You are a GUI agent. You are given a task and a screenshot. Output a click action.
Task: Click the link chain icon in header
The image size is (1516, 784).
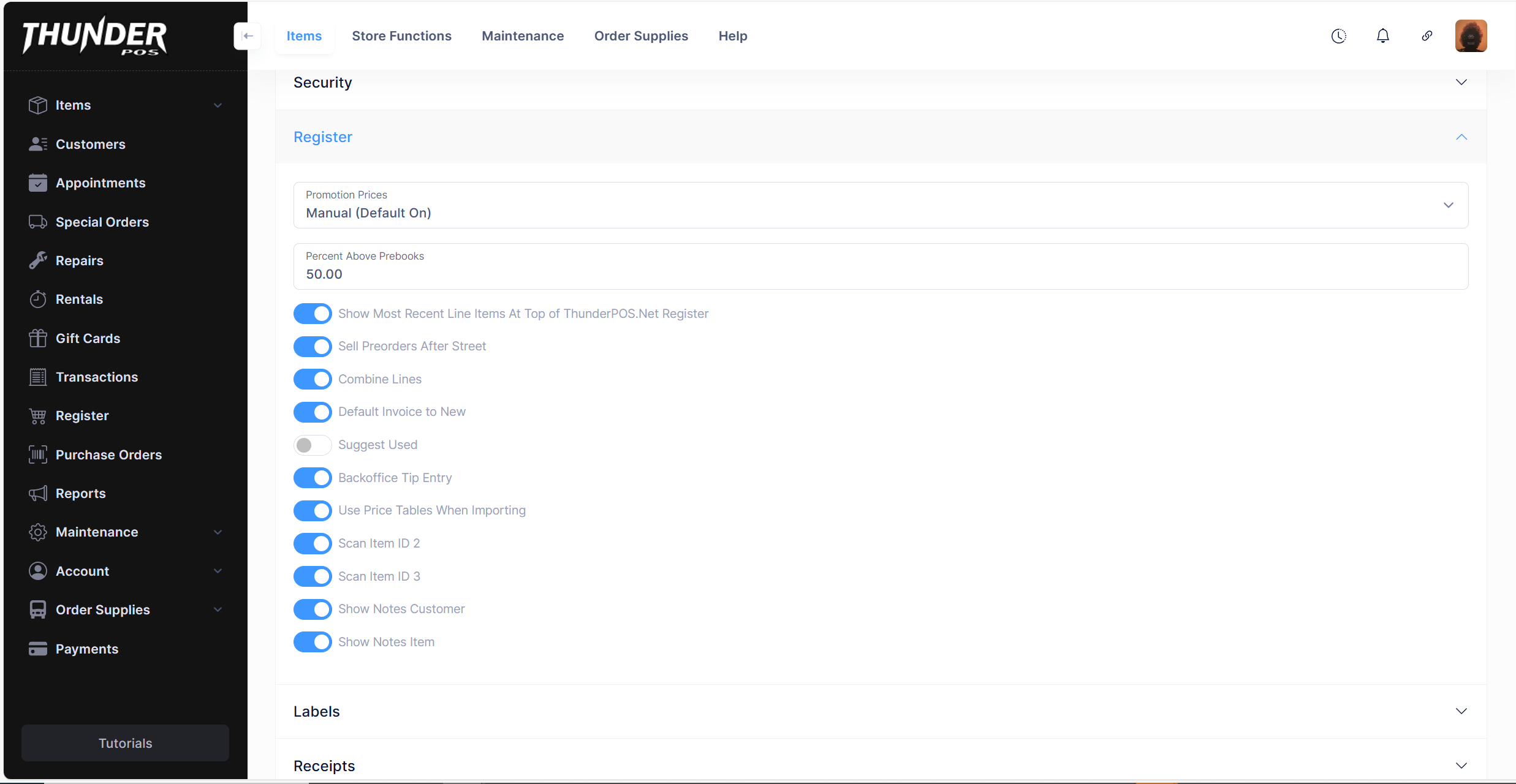point(1427,36)
